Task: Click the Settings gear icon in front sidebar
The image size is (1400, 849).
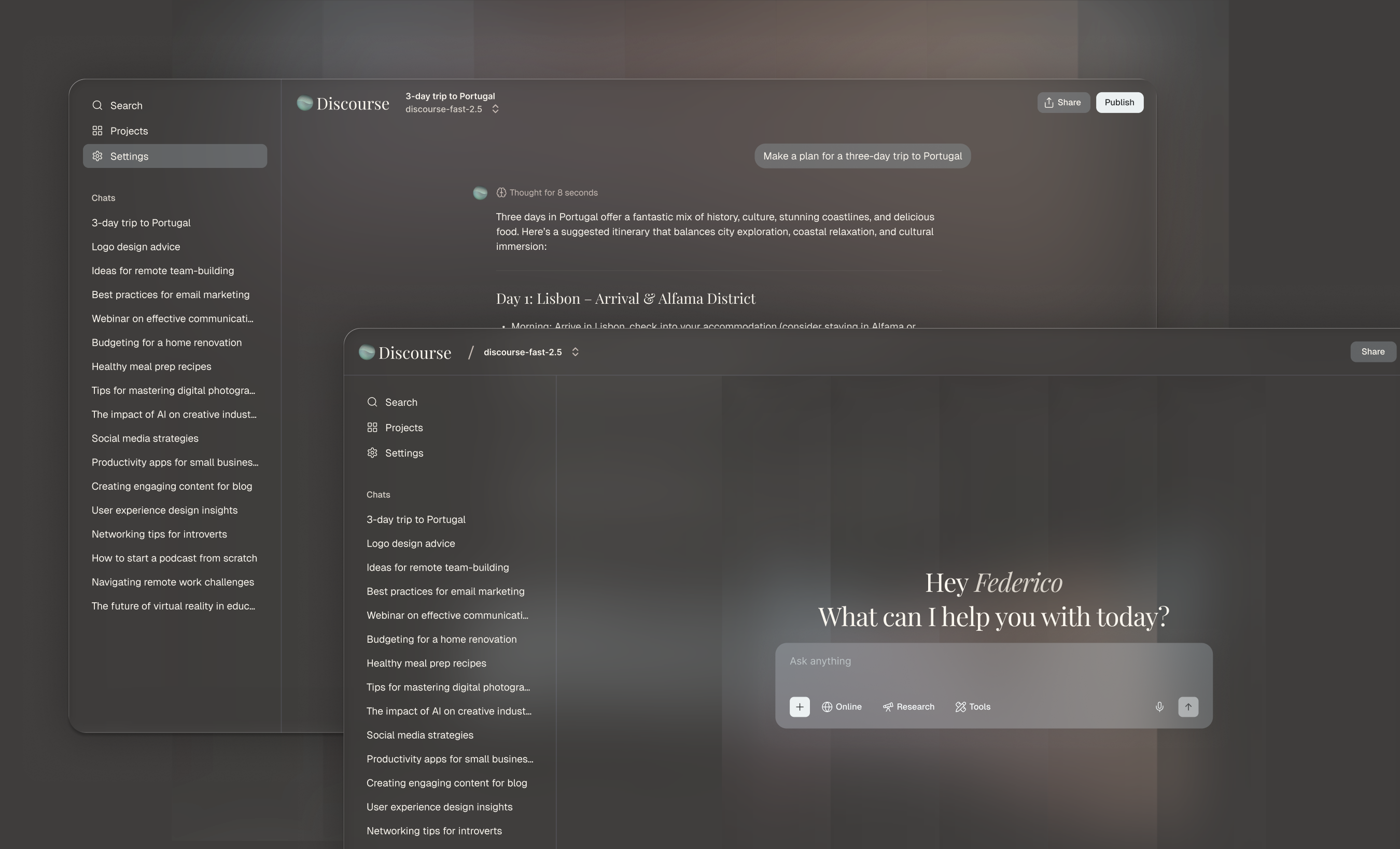Action: tap(372, 452)
